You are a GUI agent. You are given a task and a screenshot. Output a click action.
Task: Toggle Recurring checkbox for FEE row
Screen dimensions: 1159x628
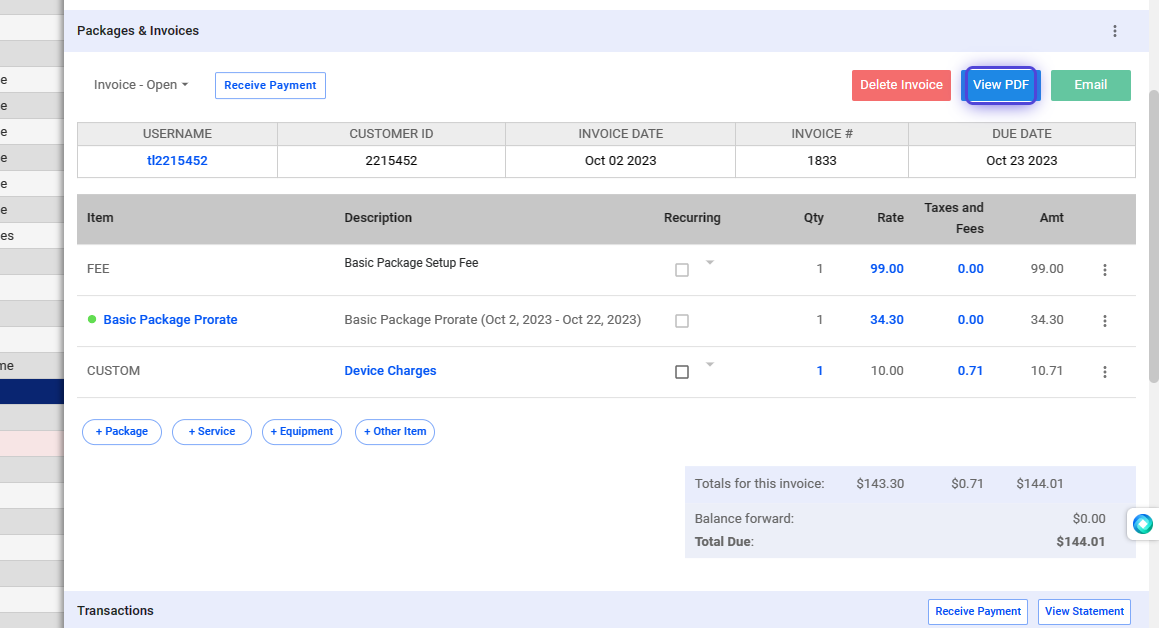pyautogui.click(x=682, y=270)
